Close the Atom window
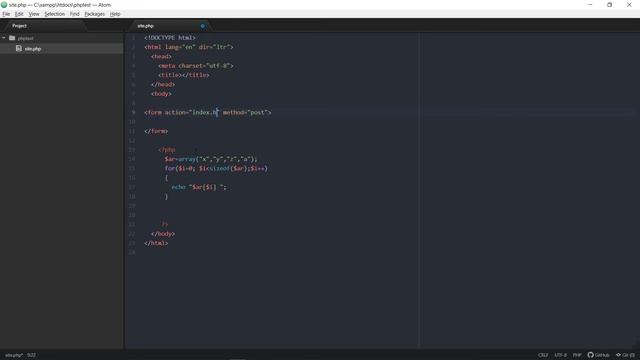The height and width of the screenshot is (360, 640). [629, 5]
